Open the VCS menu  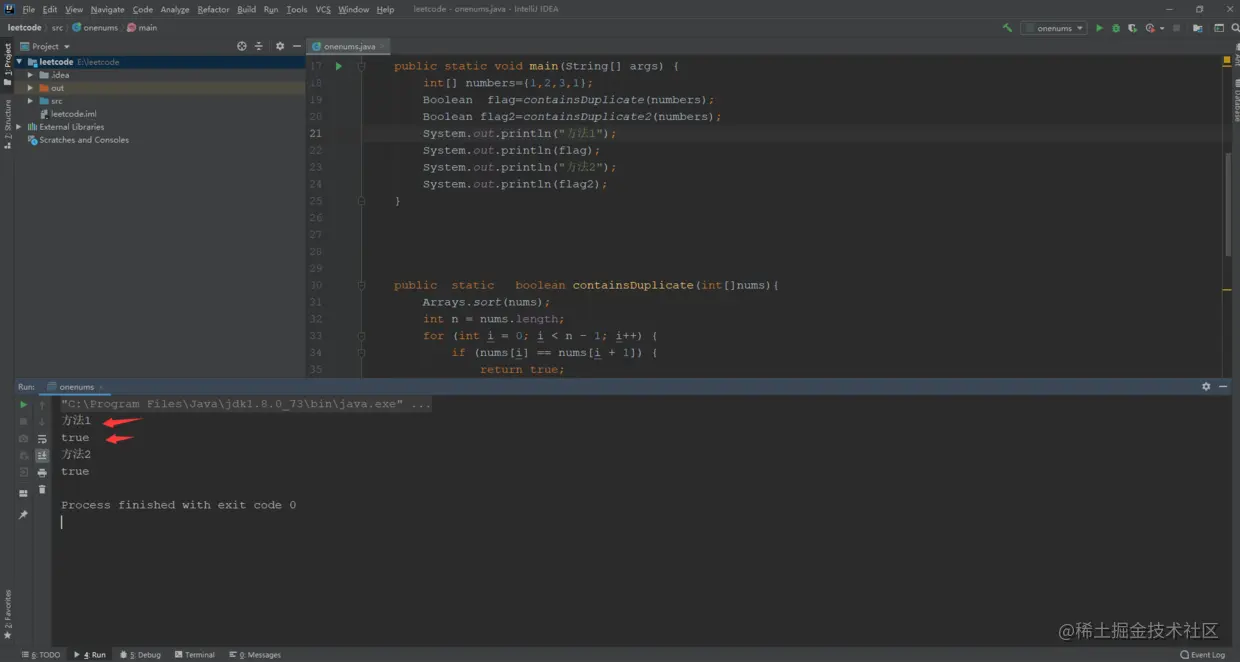tap(323, 9)
